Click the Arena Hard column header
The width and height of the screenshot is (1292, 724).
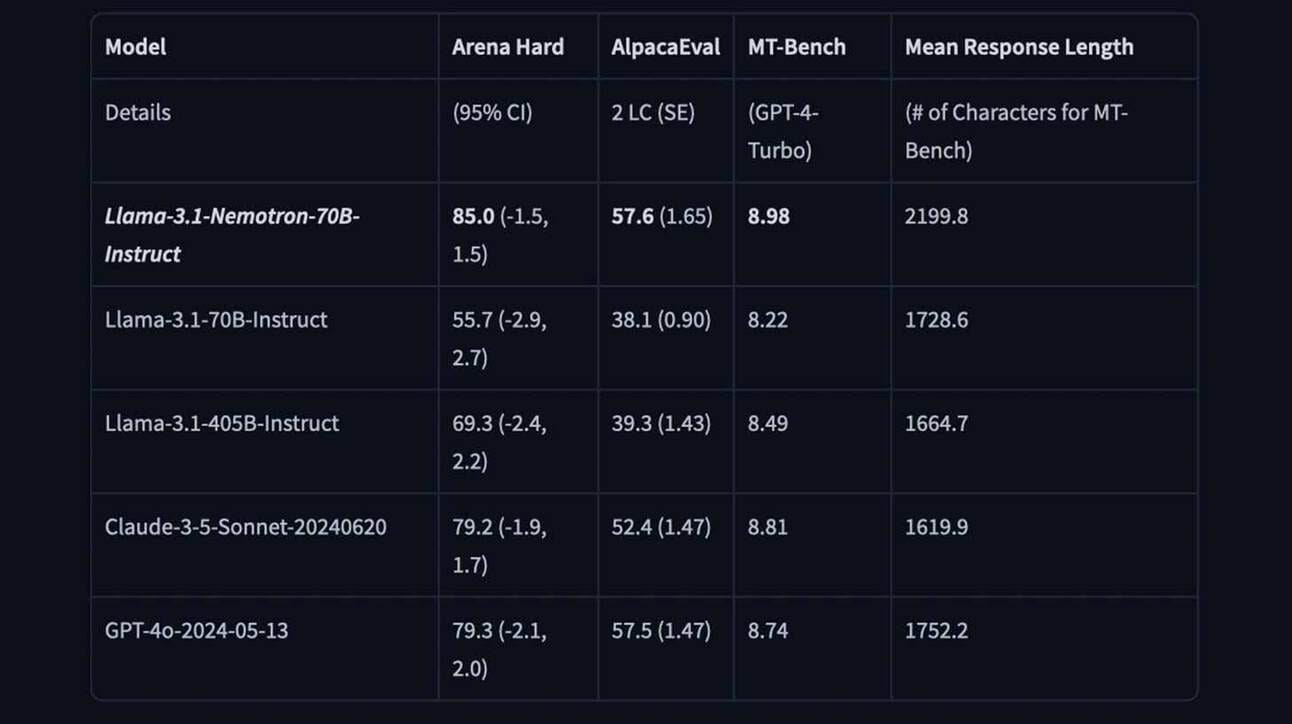click(508, 47)
